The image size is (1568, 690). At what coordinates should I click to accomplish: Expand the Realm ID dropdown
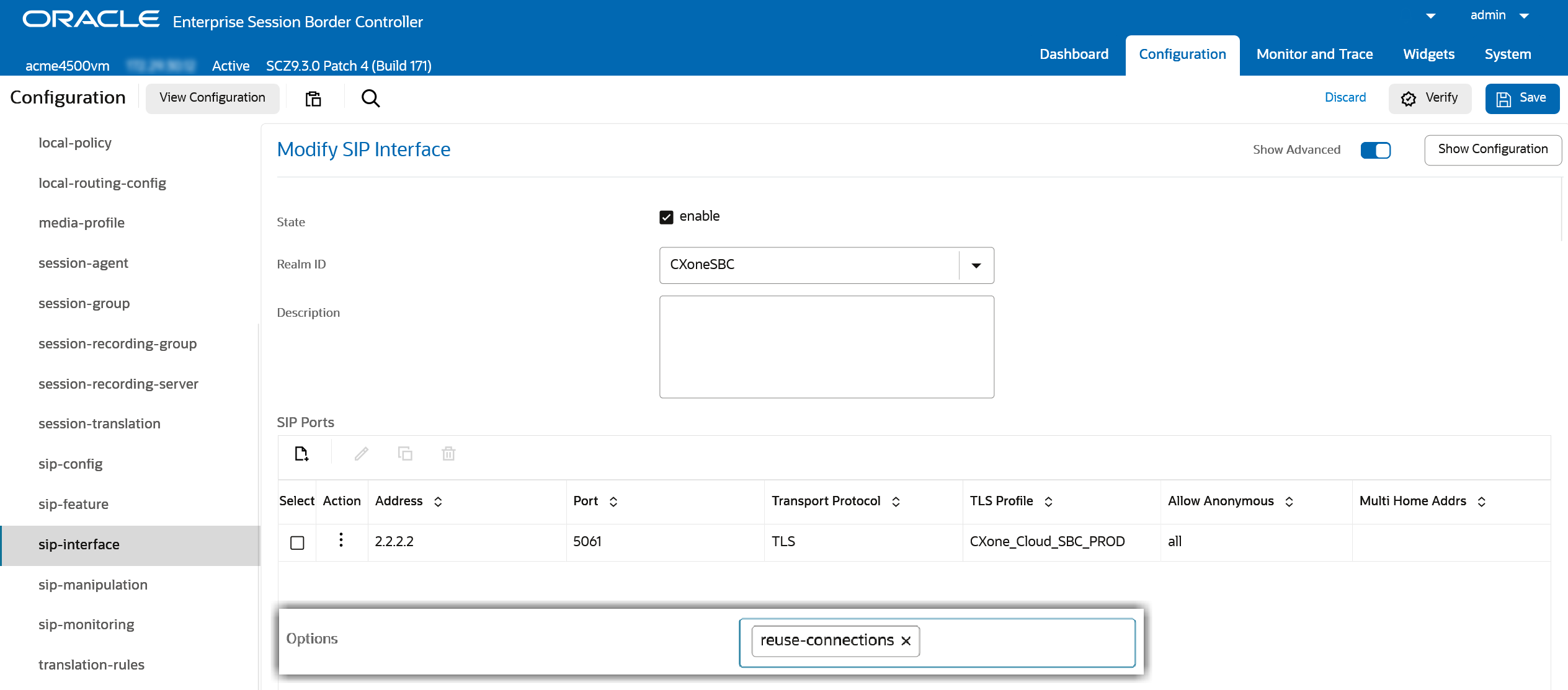pos(976,265)
